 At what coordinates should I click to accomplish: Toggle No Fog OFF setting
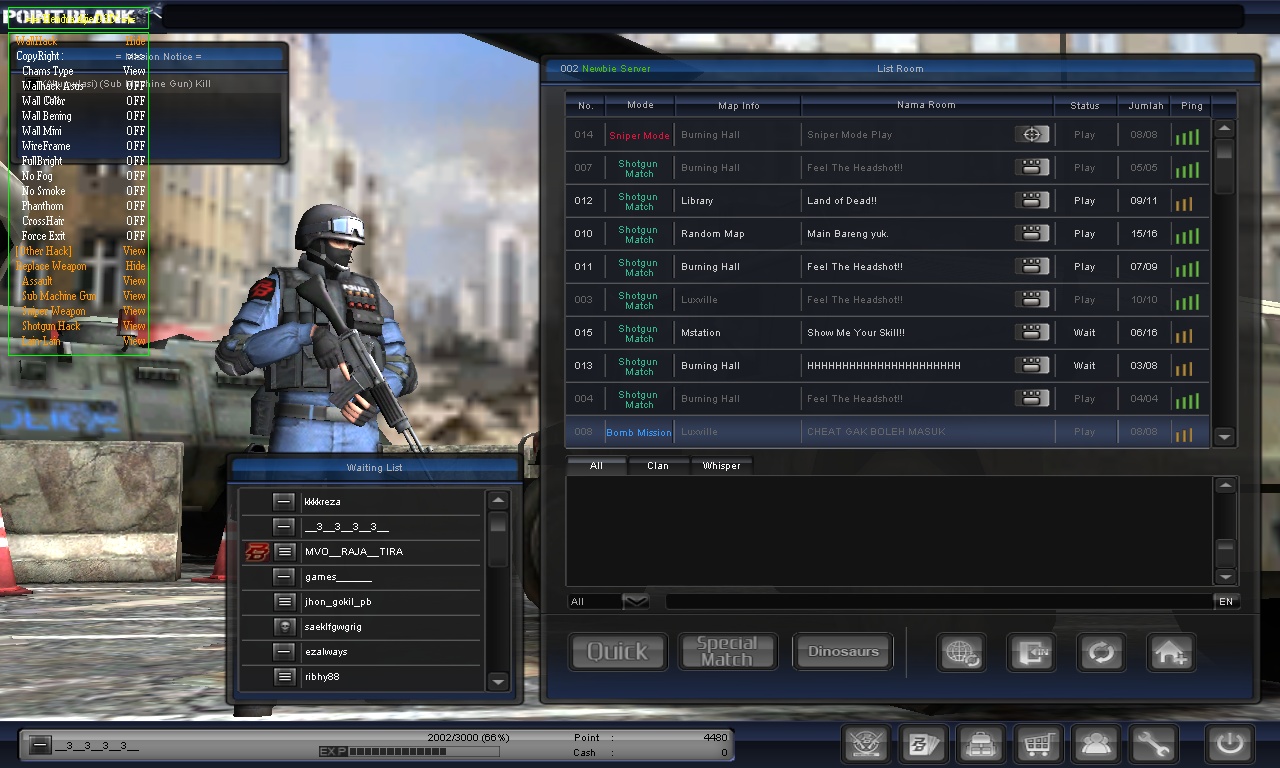tap(135, 176)
